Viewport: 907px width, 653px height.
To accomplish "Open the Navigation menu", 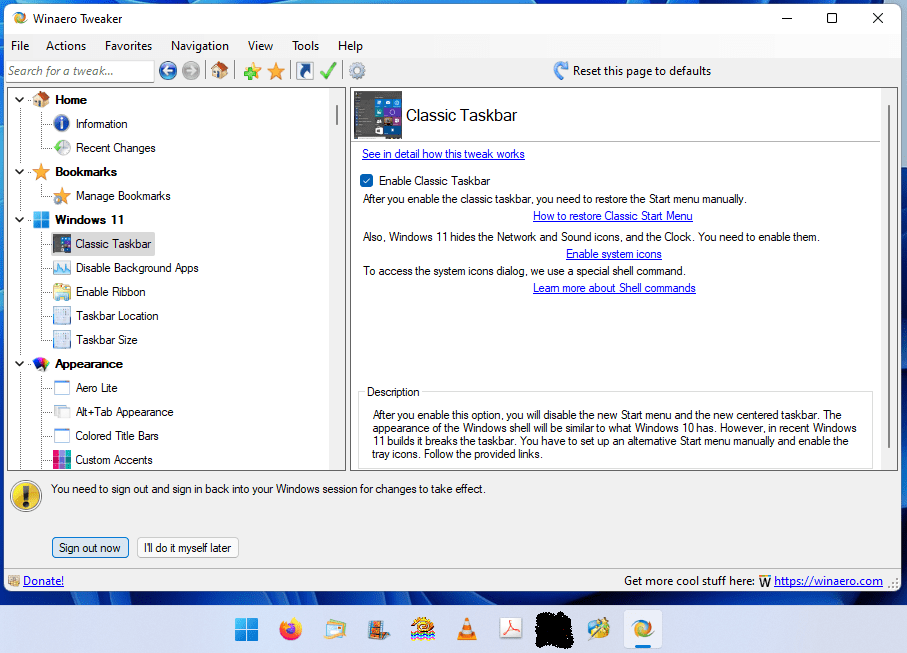I will point(200,46).
